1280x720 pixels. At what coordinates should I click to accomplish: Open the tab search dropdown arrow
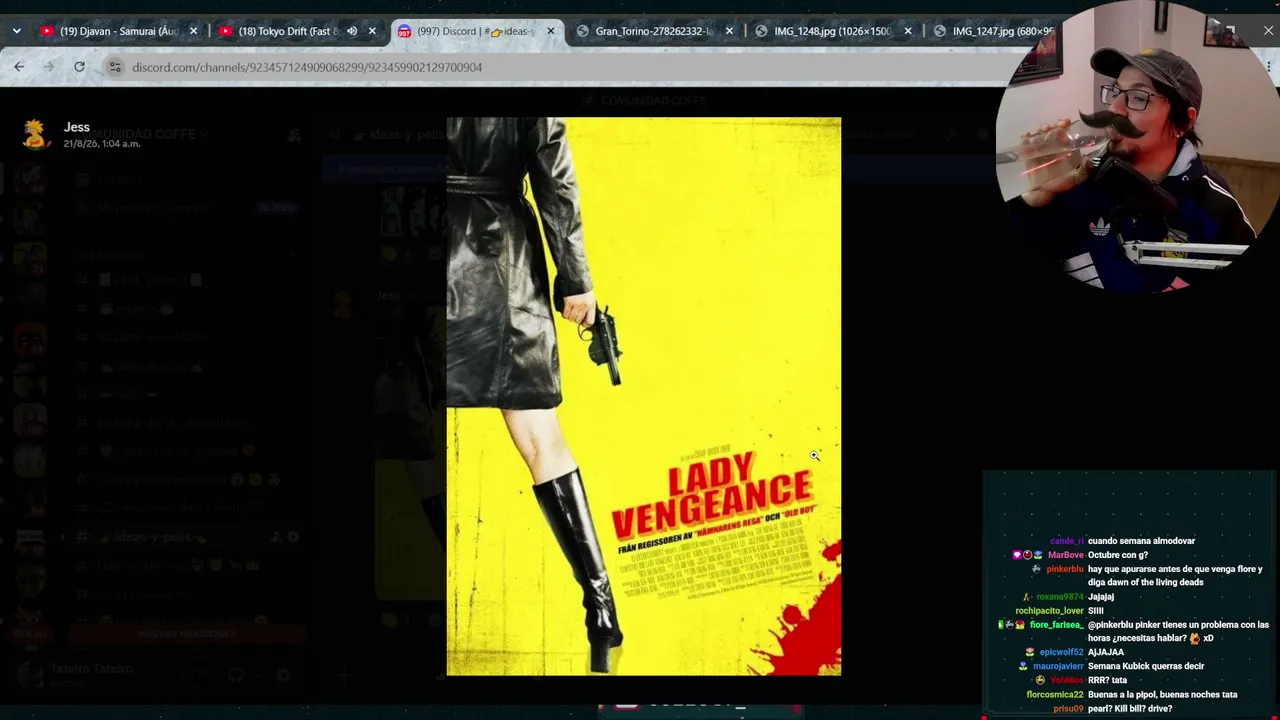pyautogui.click(x=17, y=31)
